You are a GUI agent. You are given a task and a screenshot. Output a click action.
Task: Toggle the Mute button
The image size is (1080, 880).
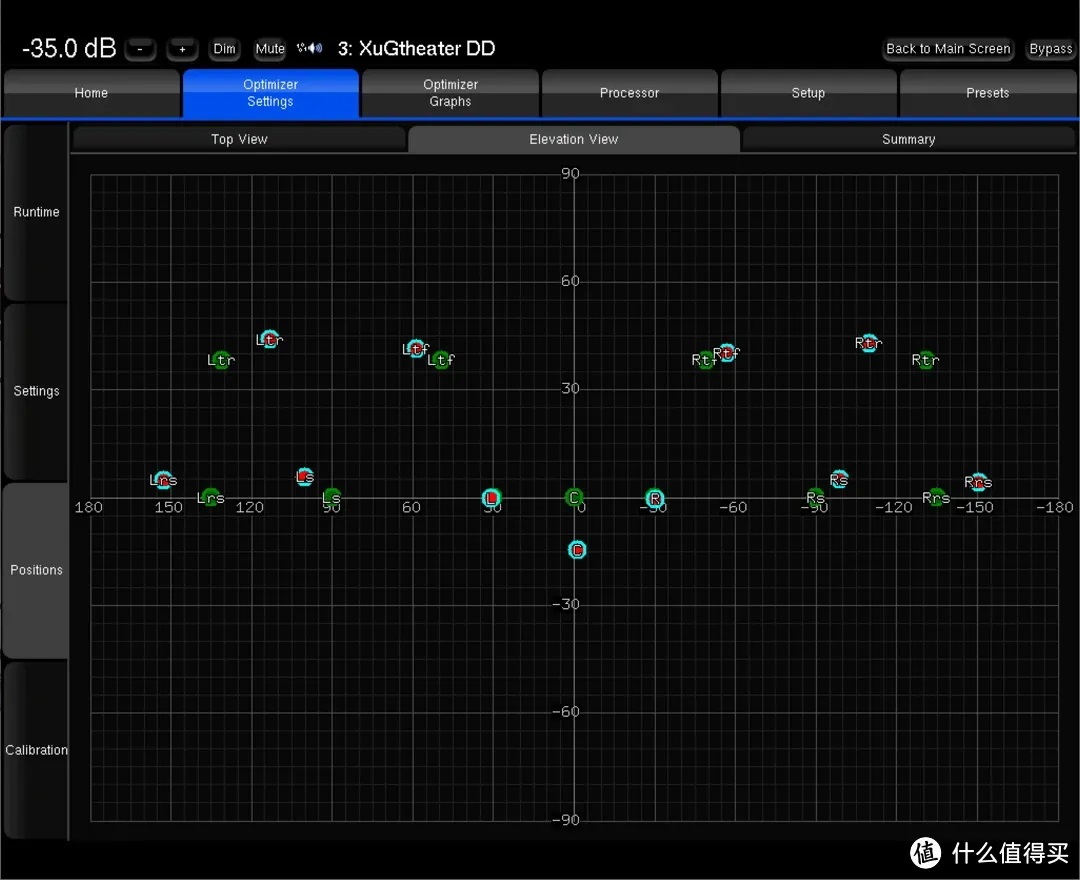[x=270, y=49]
